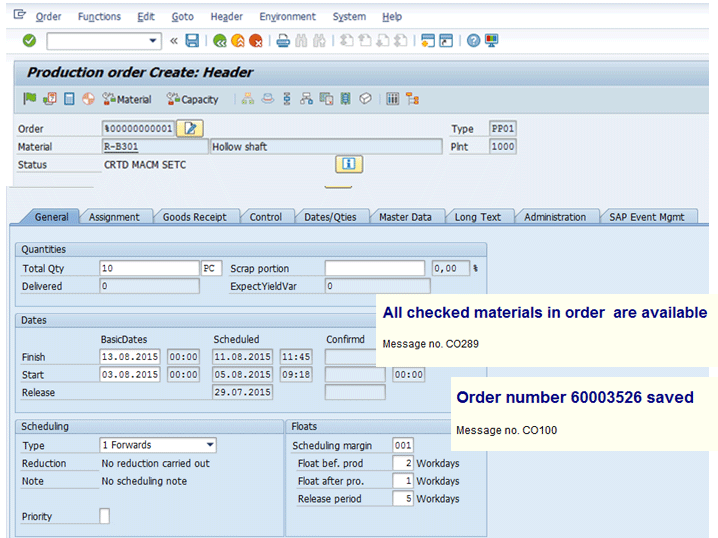Open the Edit menu
The width and height of the screenshot is (718, 538).
point(146,16)
